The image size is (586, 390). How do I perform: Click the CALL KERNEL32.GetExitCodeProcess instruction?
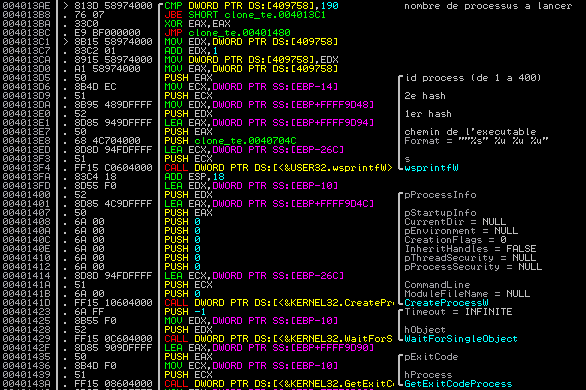(279, 384)
